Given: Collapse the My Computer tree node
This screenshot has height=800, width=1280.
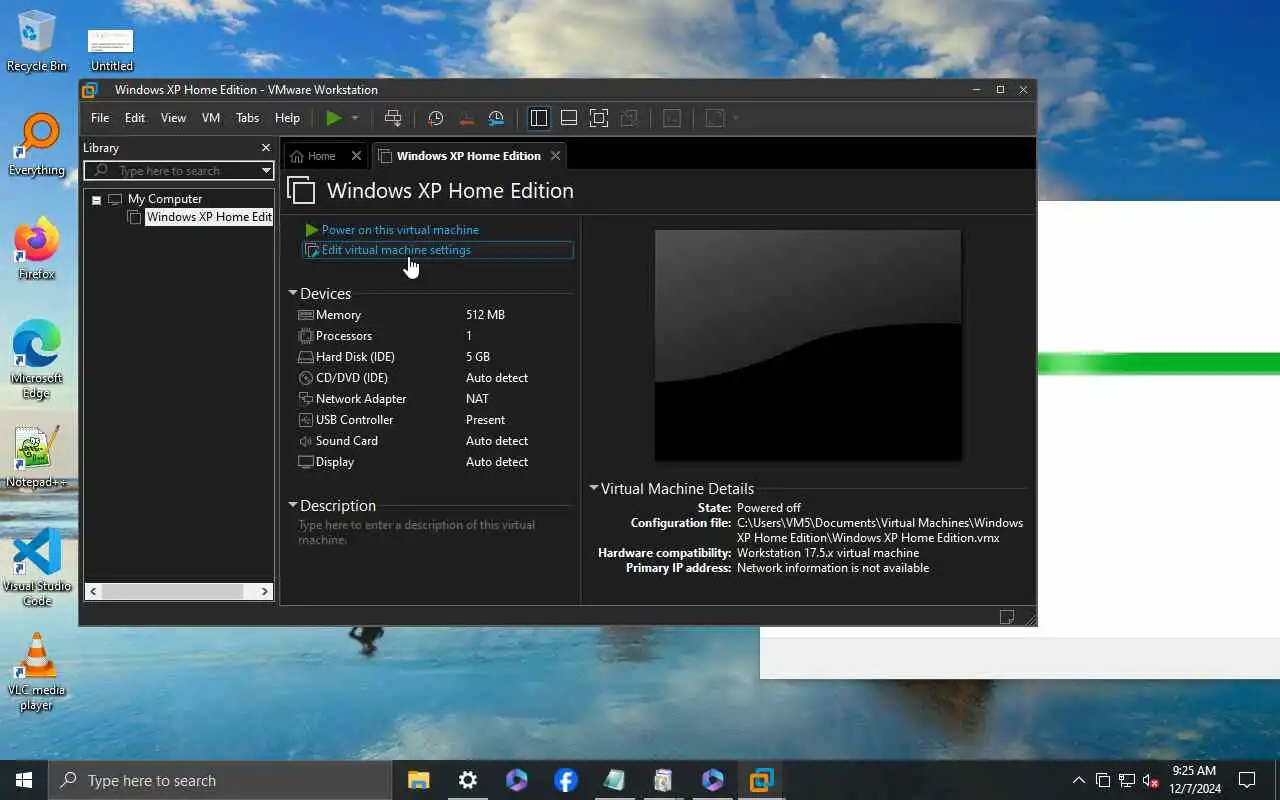Looking at the screenshot, I should pos(97,200).
